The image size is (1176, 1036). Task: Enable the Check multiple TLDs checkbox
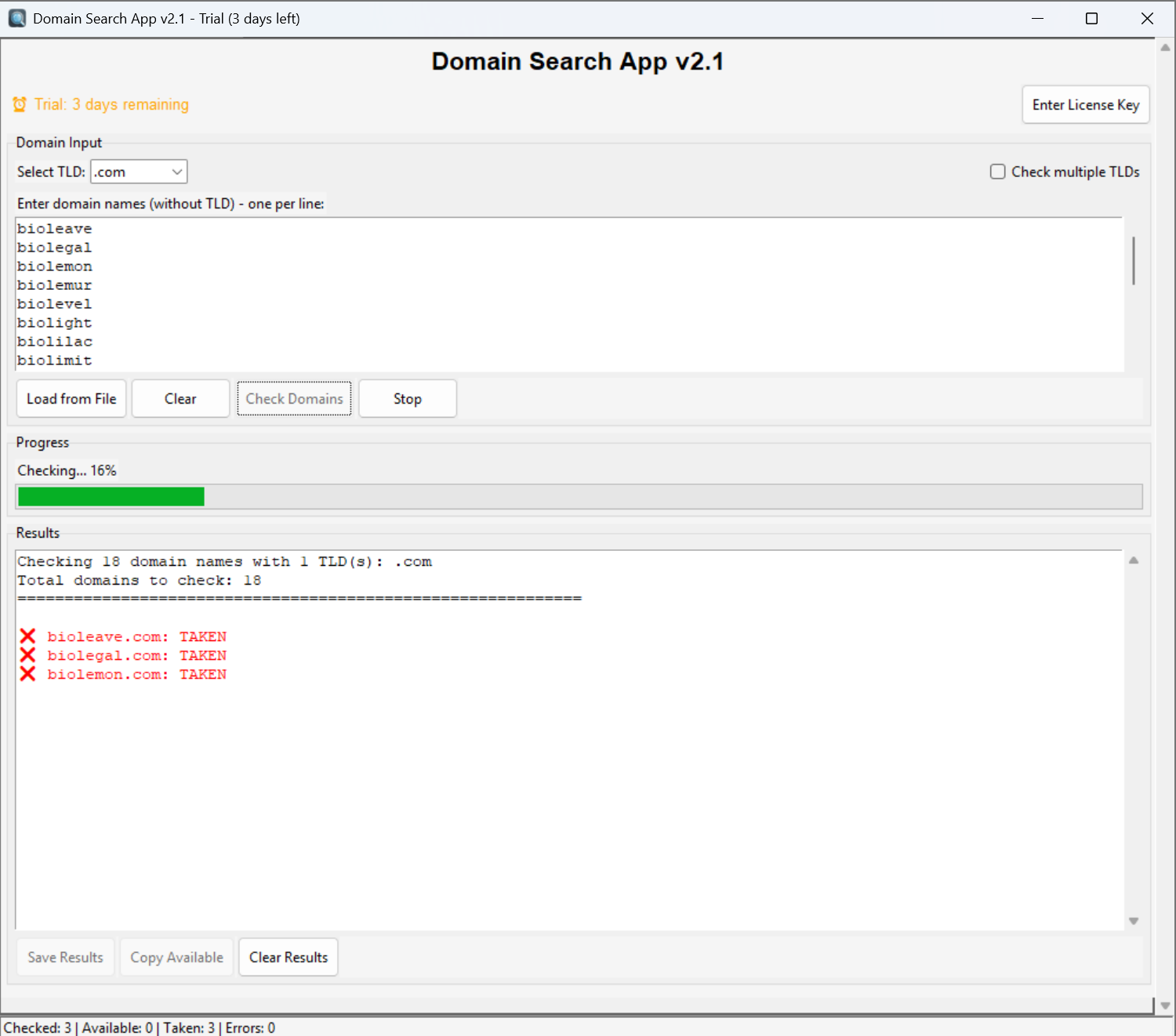click(x=998, y=172)
